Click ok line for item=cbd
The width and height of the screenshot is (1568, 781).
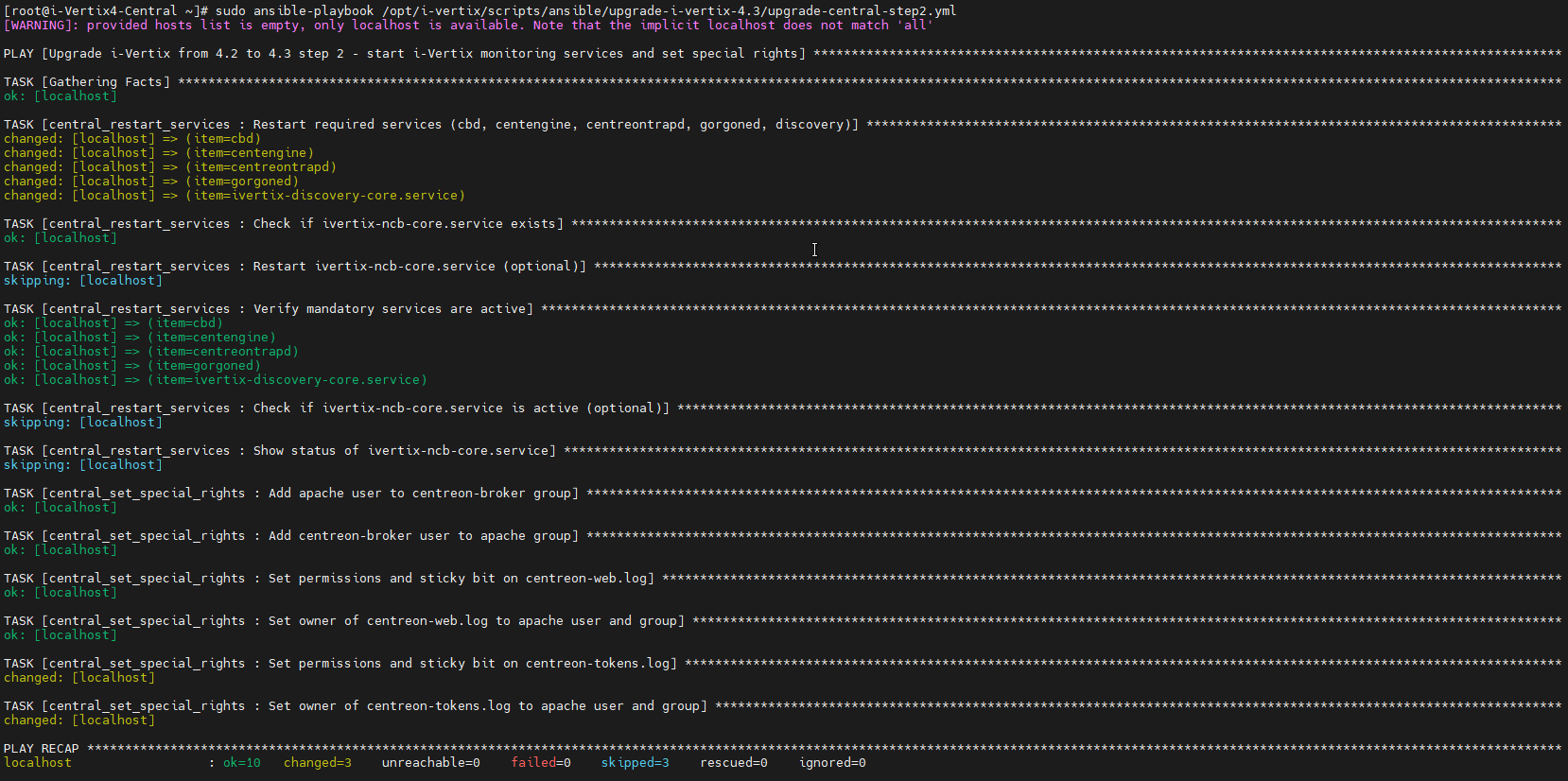point(113,323)
